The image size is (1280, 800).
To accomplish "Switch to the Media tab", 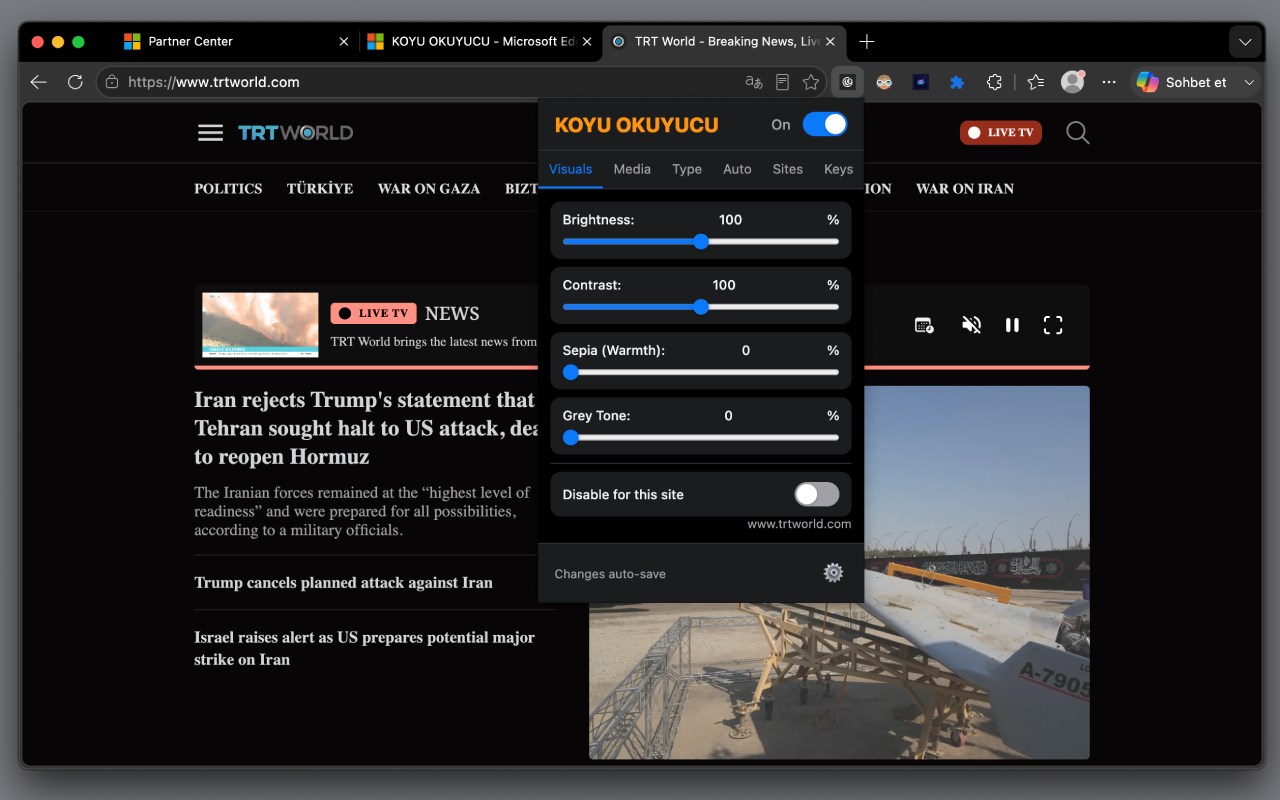I will click(632, 169).
